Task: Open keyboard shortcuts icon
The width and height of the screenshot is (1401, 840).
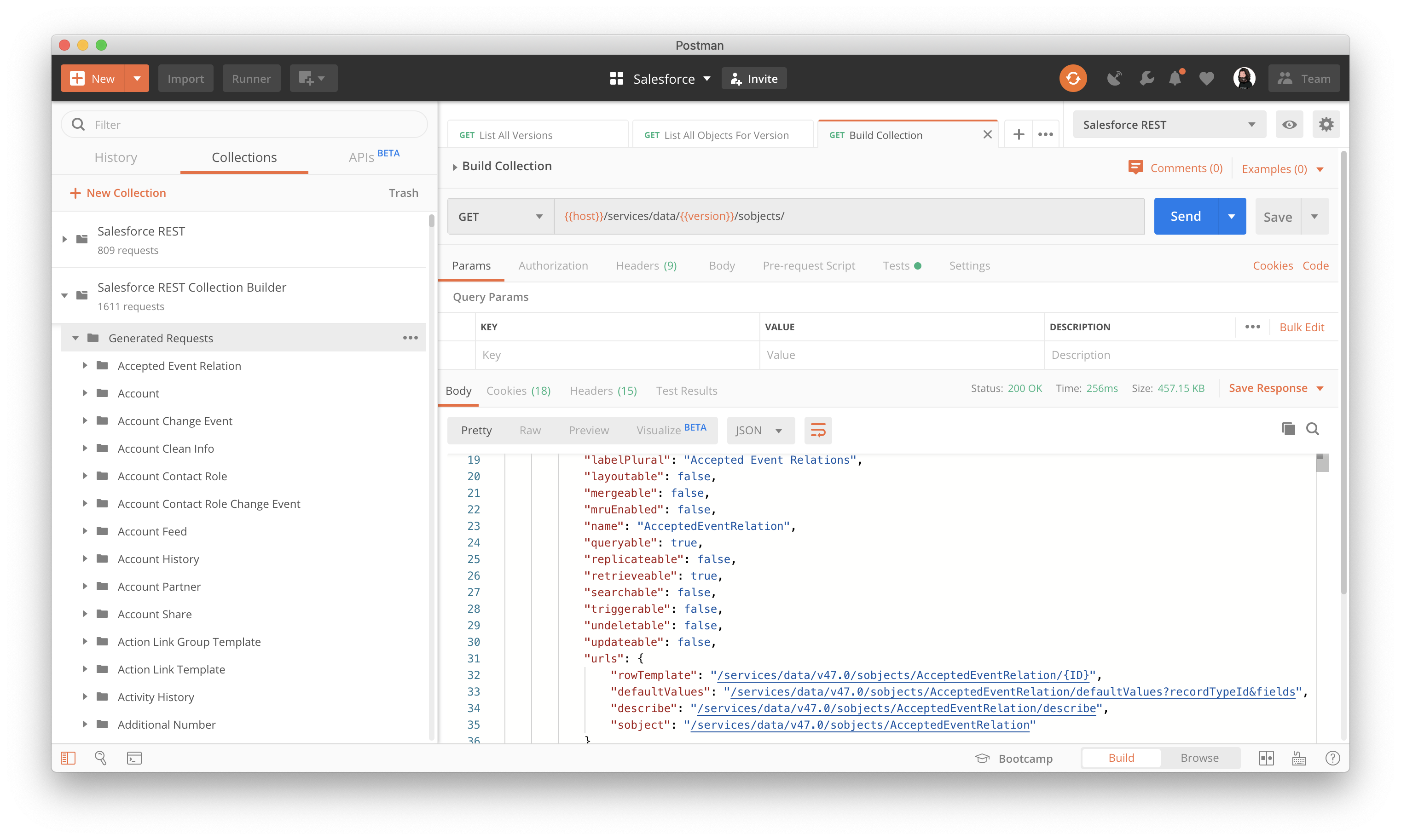Action: pos(1298,758)
